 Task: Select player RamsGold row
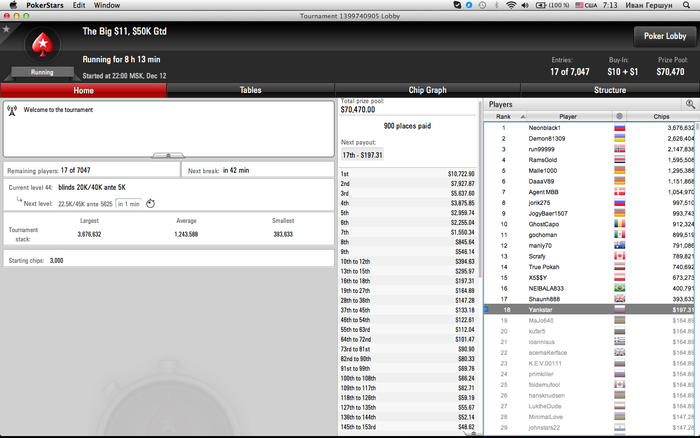pyautogui.click(x=589, y=160)
